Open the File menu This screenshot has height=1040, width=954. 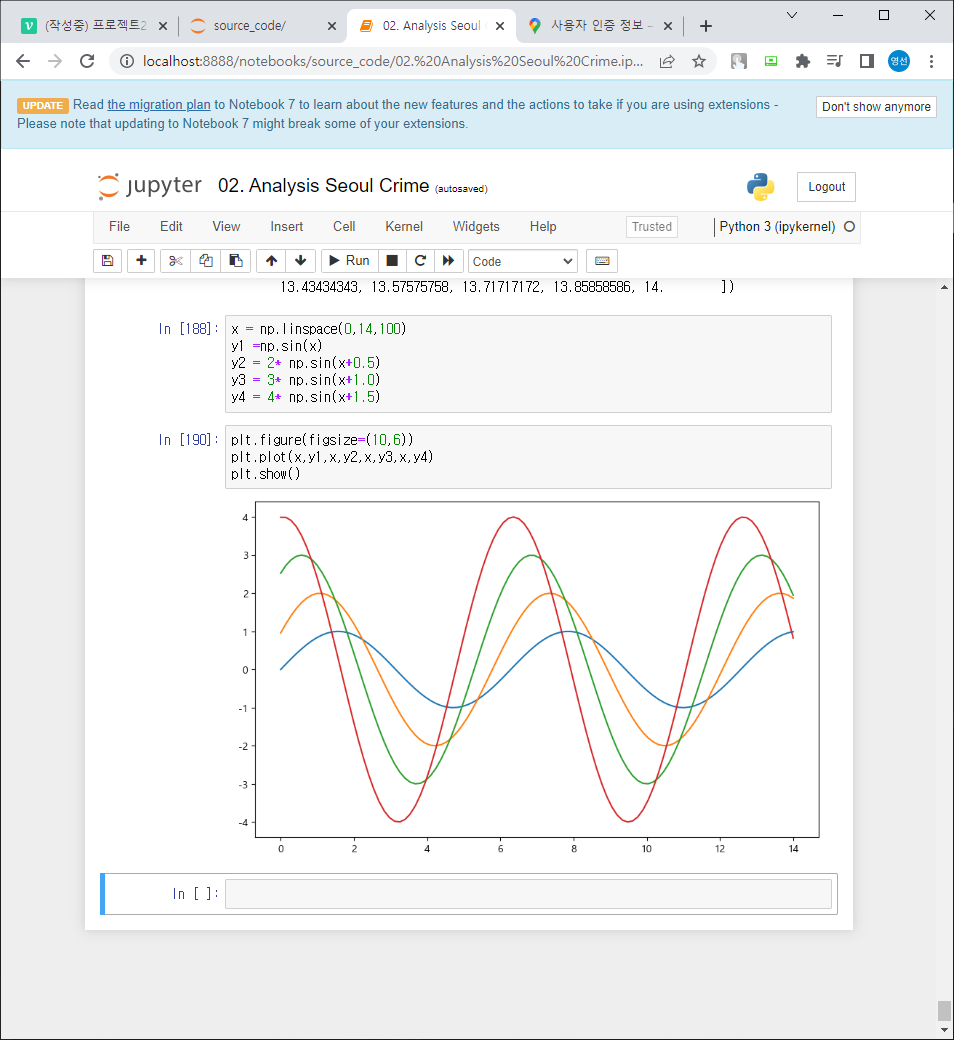119,227
